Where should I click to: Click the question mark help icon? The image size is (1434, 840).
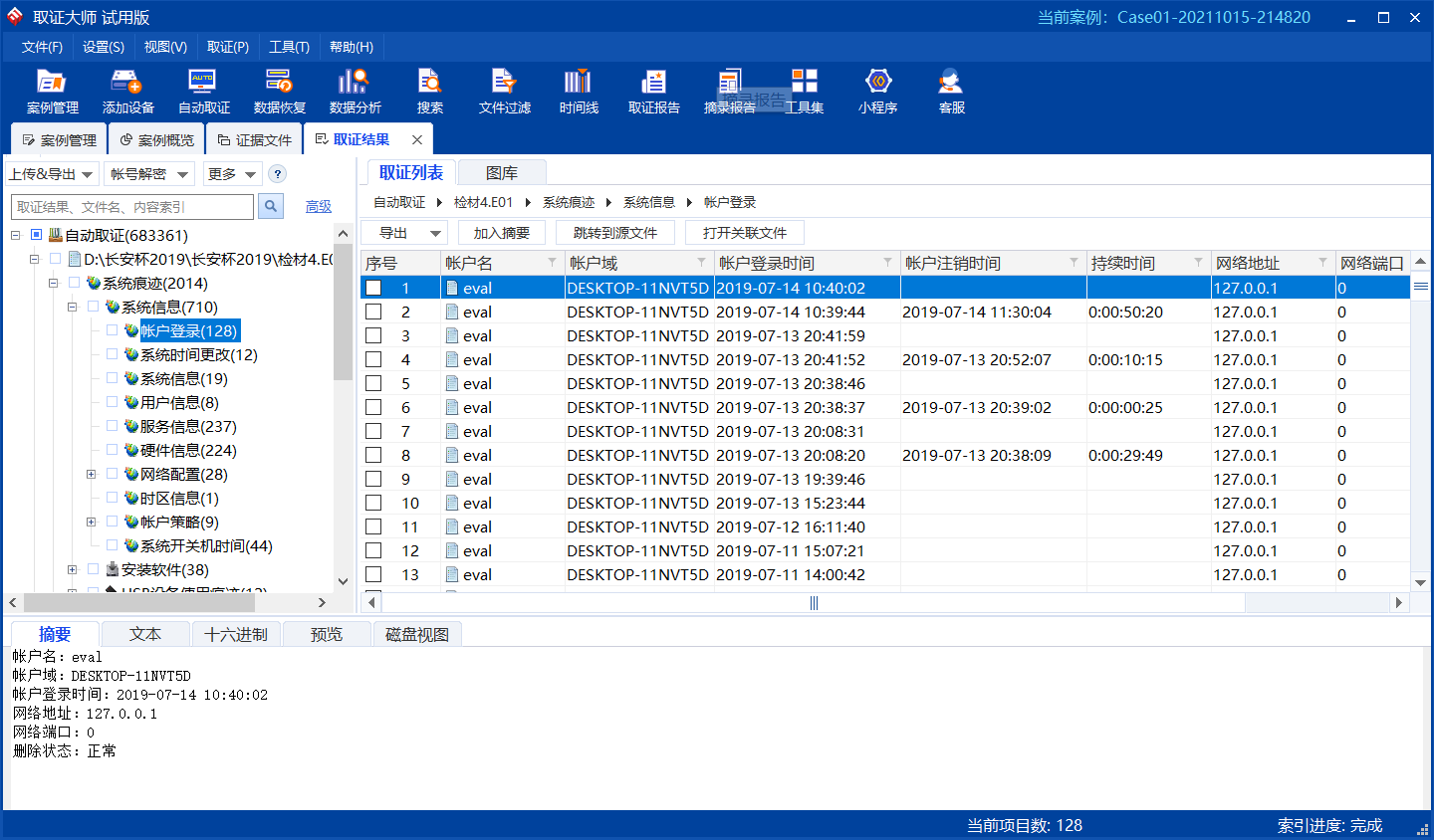278,174
